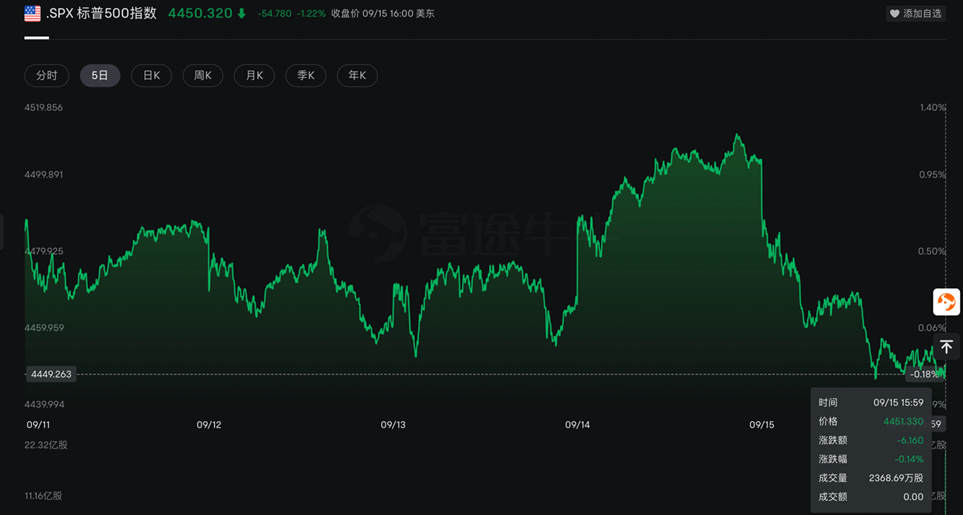This screenshot has width=963, height=515.
Task: Switch to 日K daily candlestick tab
Action: (152, 76)
